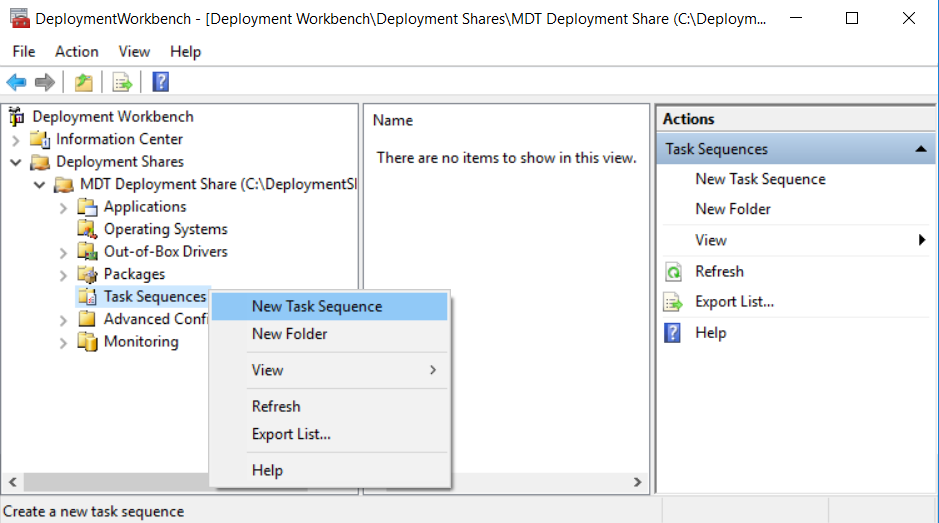Open View submenu in context menu
Image resolution: width=939 pixels, height=523 pixels.
pos(329,370)
